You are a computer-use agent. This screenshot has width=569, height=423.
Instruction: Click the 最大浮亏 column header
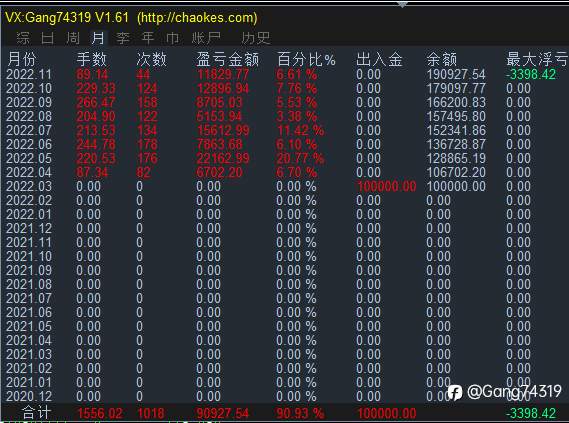[x=537, y=59]
